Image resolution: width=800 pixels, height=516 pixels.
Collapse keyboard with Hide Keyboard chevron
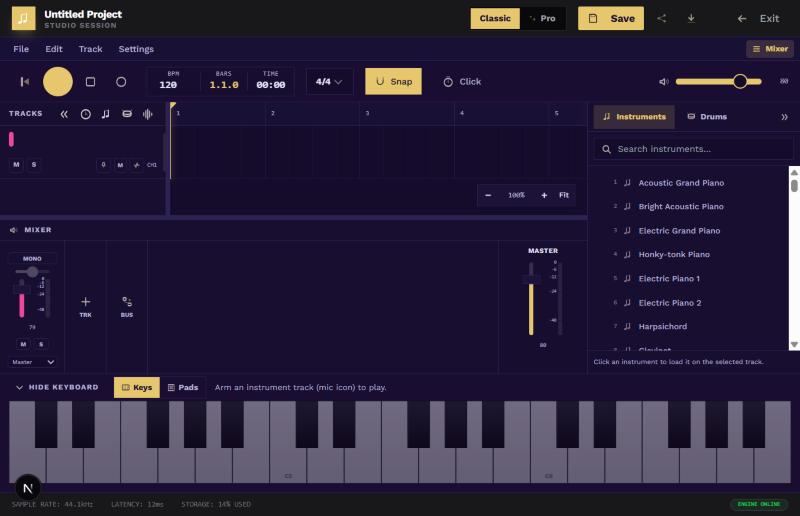19,387
